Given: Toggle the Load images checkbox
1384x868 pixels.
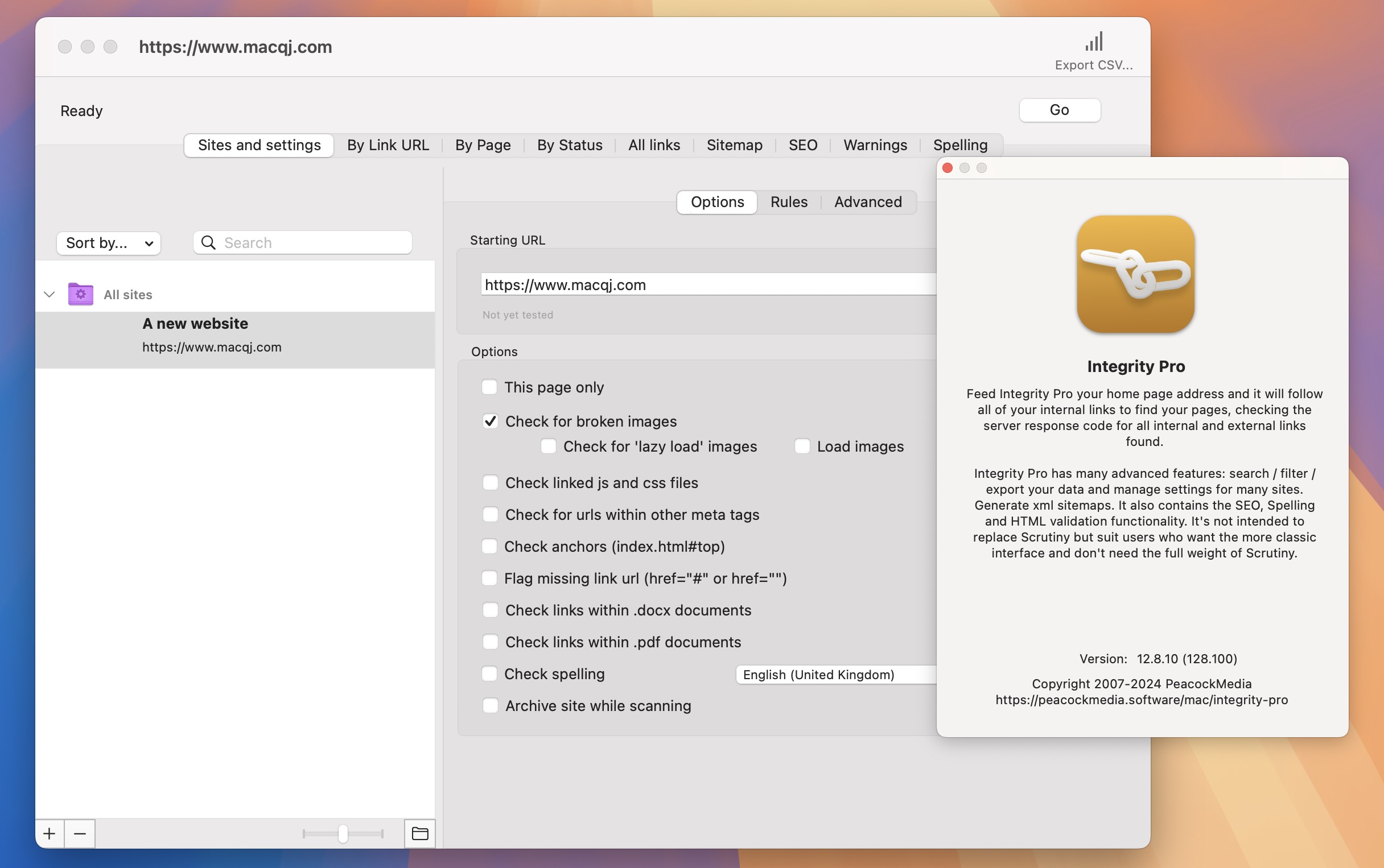Looking at the screenshot, I should (802, 446).
